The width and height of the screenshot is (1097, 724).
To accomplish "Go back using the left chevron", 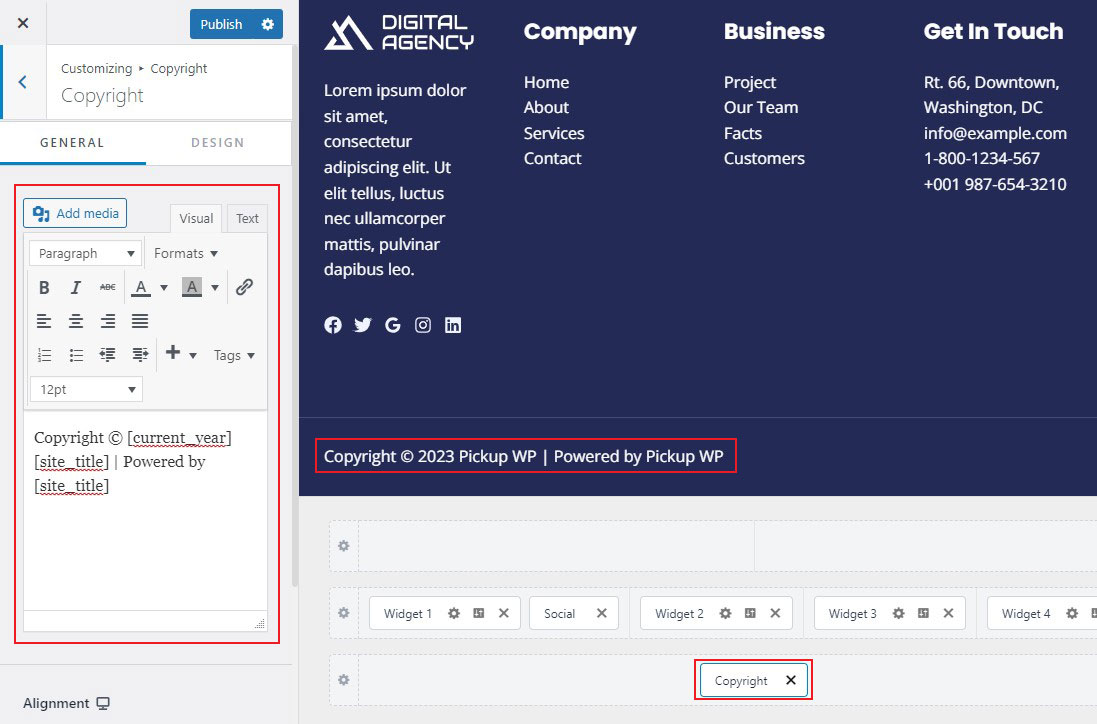I will (23, 82).
